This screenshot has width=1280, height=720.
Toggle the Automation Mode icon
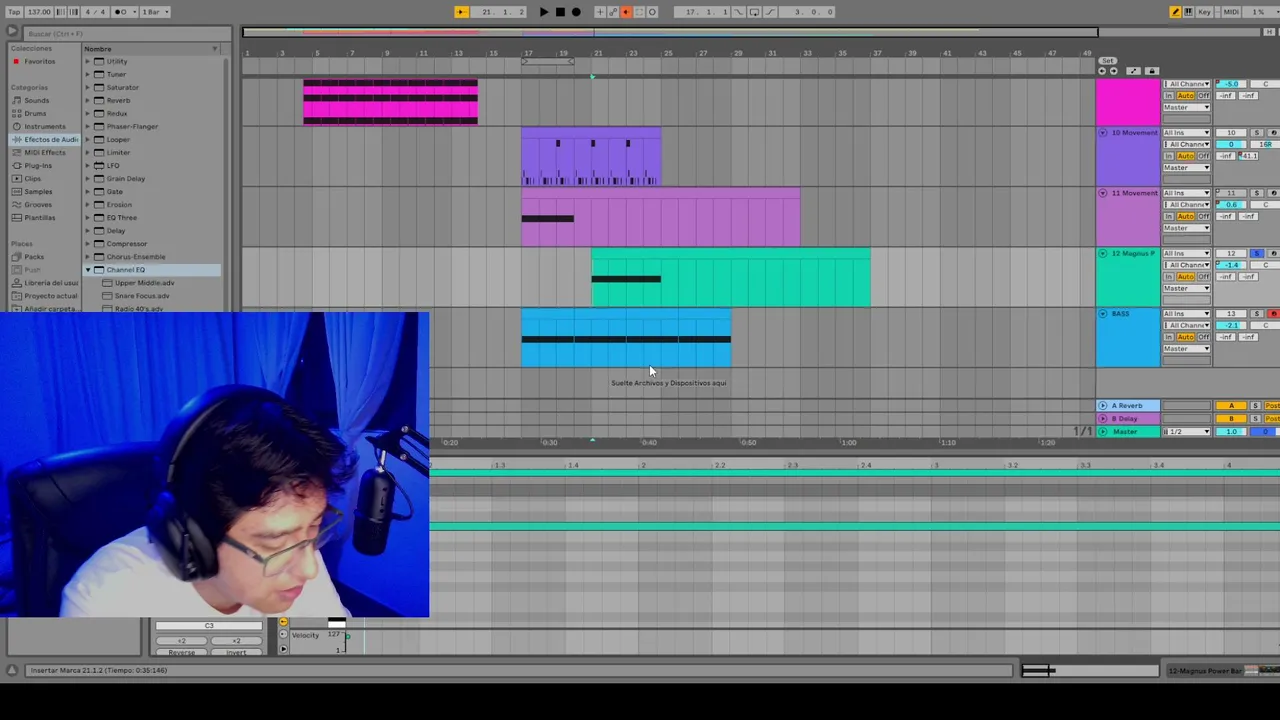click(1133, 71)
